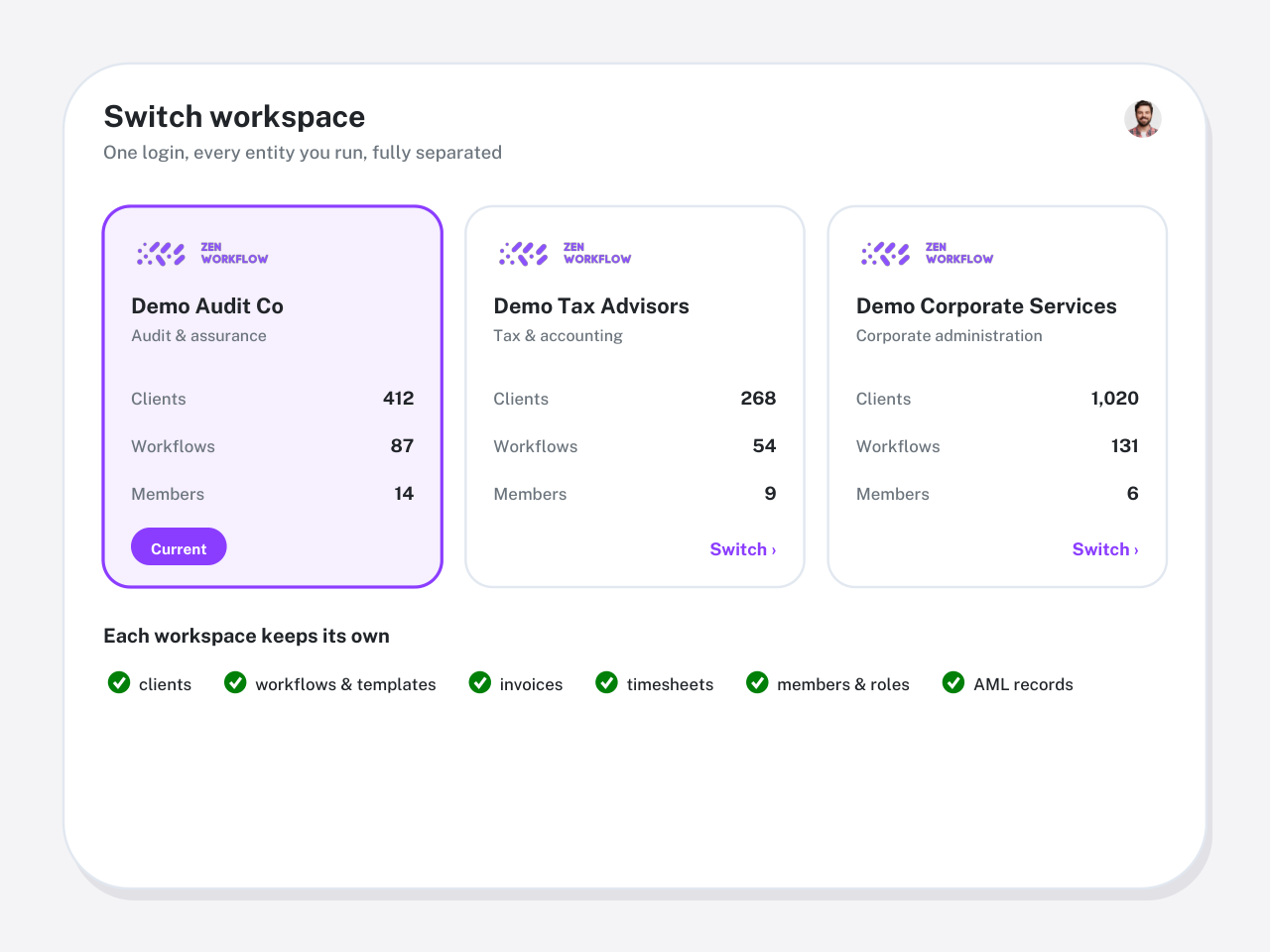Click the Workflows label in Demo Tax Advisors
1270x952 pixels.
tap(536, 446)
